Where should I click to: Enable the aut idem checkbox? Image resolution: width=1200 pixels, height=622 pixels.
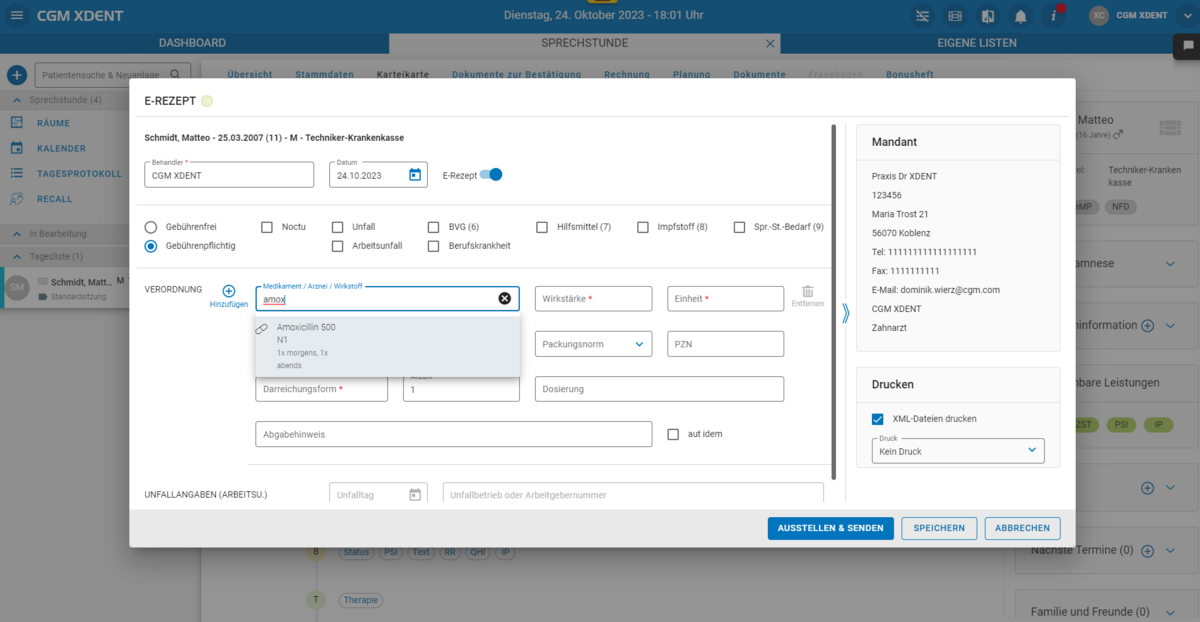click(673, 434)
